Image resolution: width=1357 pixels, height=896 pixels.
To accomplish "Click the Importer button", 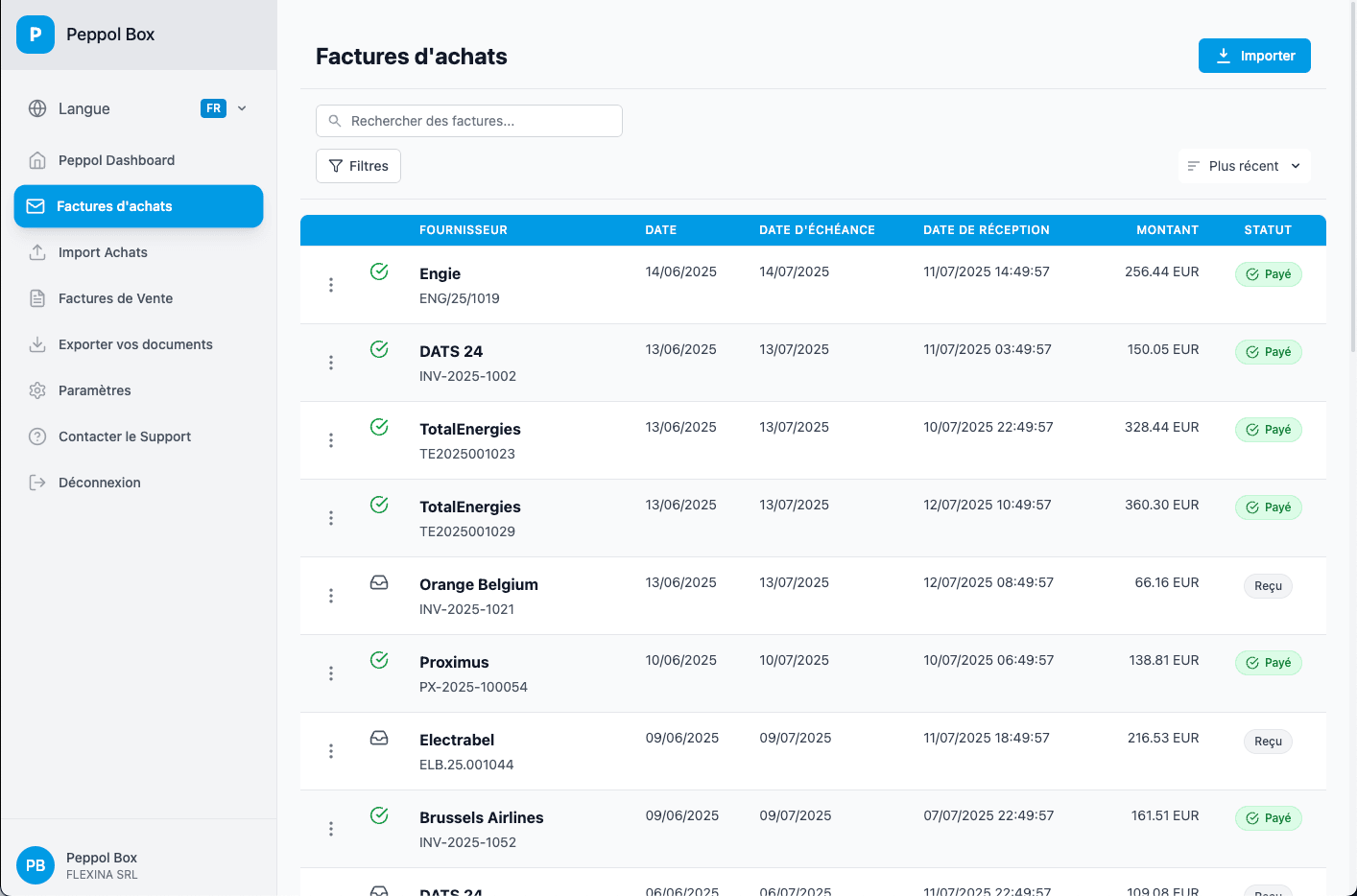I will coord(1254,56).
